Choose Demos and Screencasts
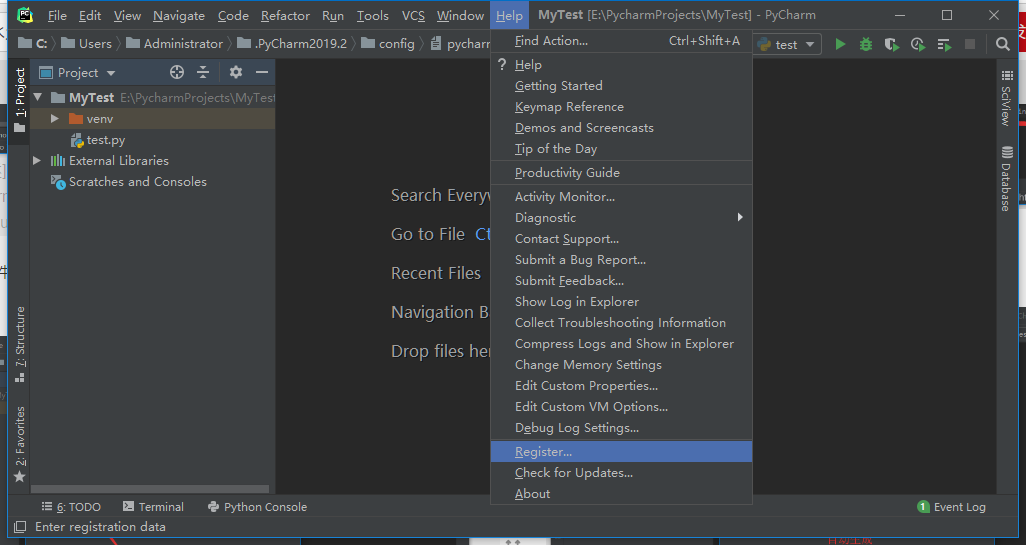 (x=621, y=127)
